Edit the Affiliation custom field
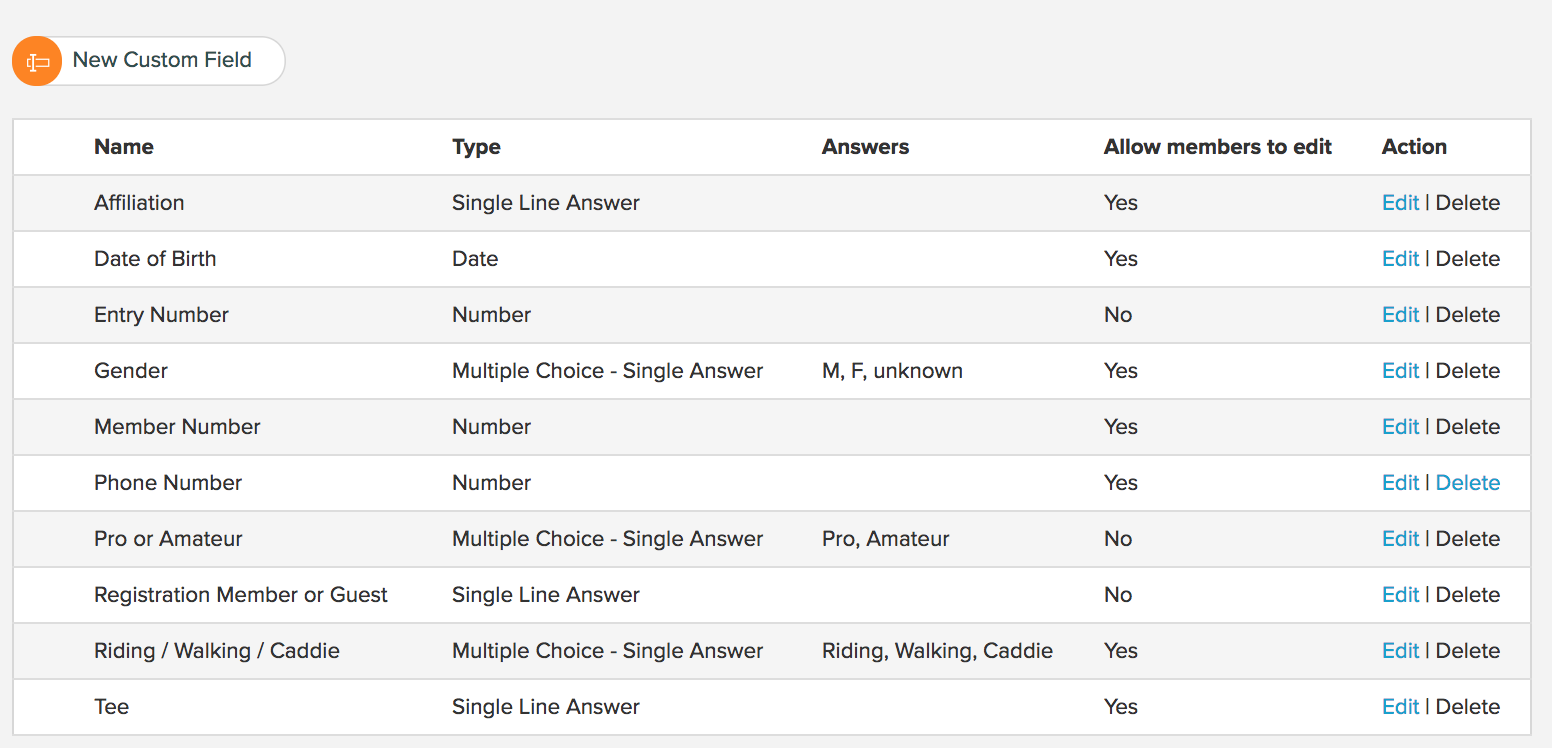The image size is (1552, 748). [x=1400, y=203]
